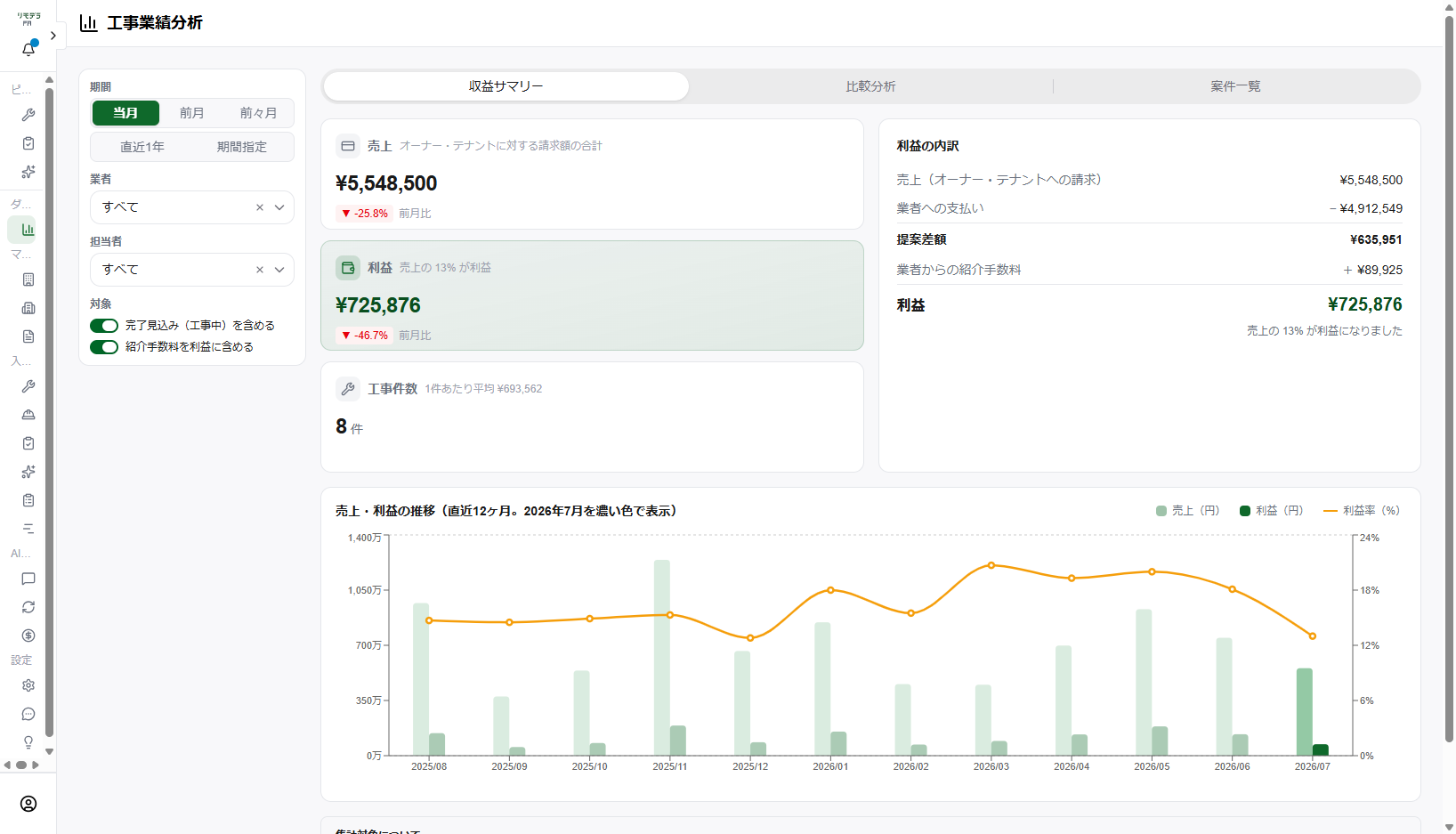Screen dimensions: 1456x834
Task: Open the dollar coin sidebar icon
Action: click(x=28, y=636)
